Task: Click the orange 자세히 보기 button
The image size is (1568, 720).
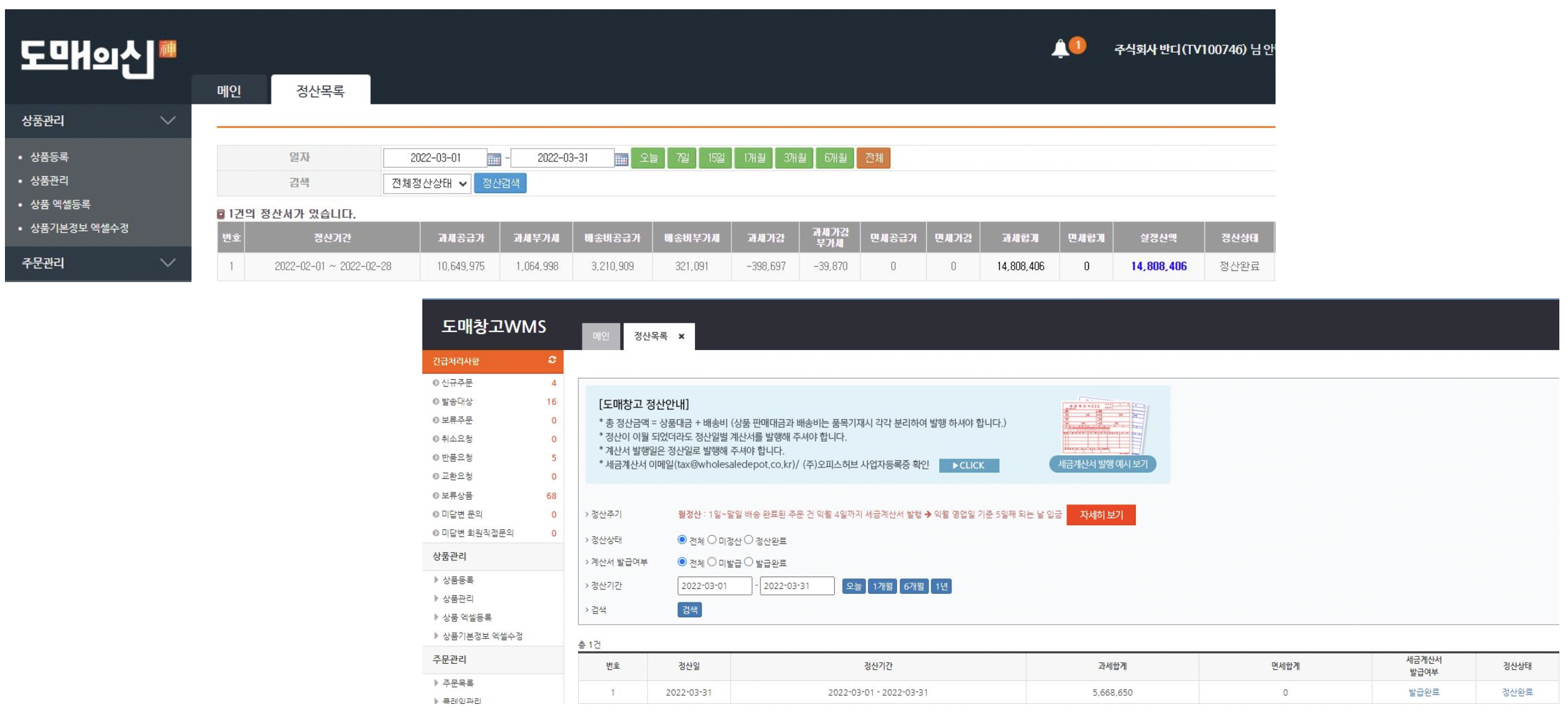Action: click(x=1101, y=515)
